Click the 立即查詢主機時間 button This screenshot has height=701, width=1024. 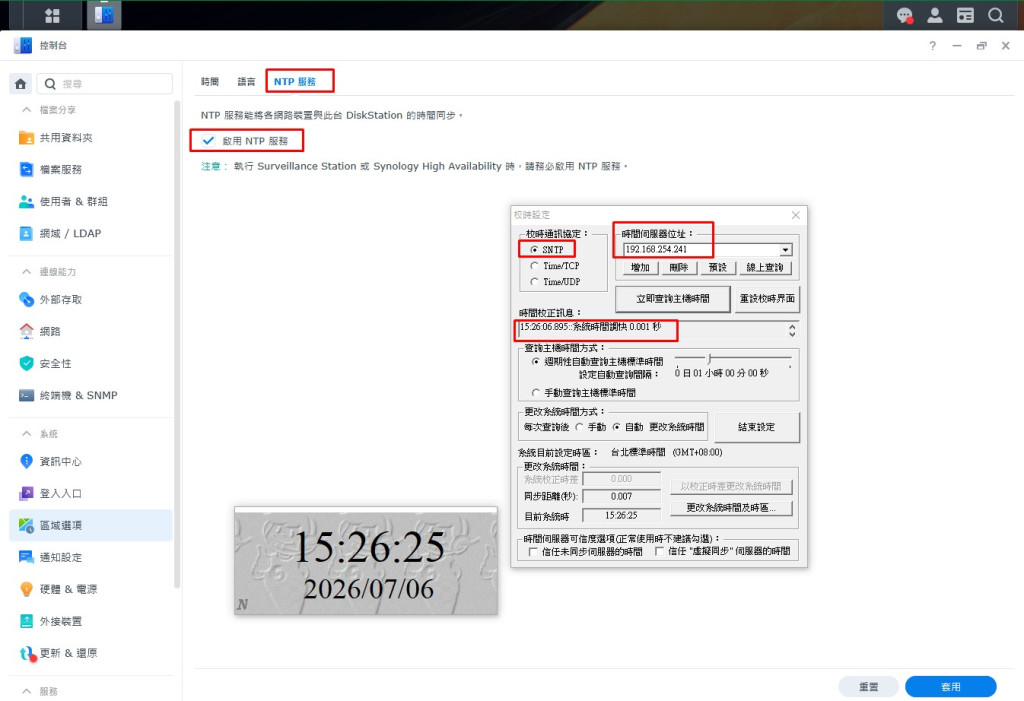(x=673, y=299)
